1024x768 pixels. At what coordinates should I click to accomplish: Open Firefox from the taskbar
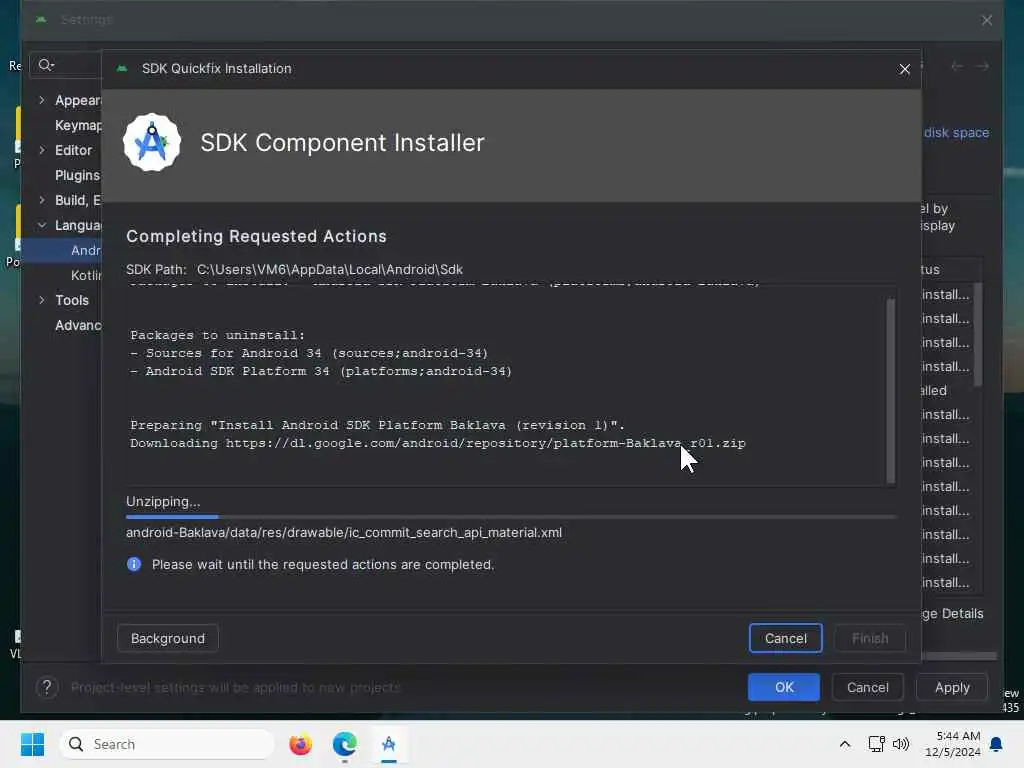coord(300,744)
